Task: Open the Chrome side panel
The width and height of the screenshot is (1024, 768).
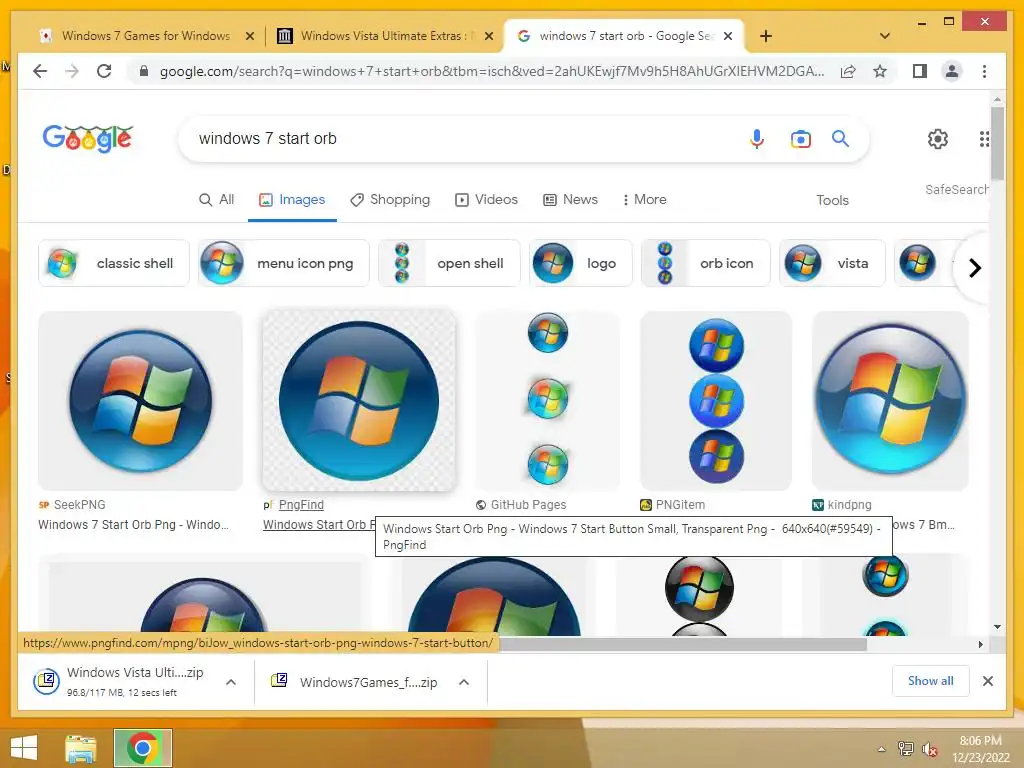Action: [920, 71]
